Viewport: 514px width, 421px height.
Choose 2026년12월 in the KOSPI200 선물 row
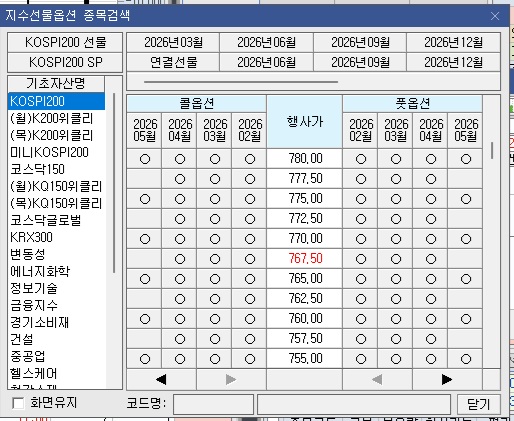click(x=453, y=42)
